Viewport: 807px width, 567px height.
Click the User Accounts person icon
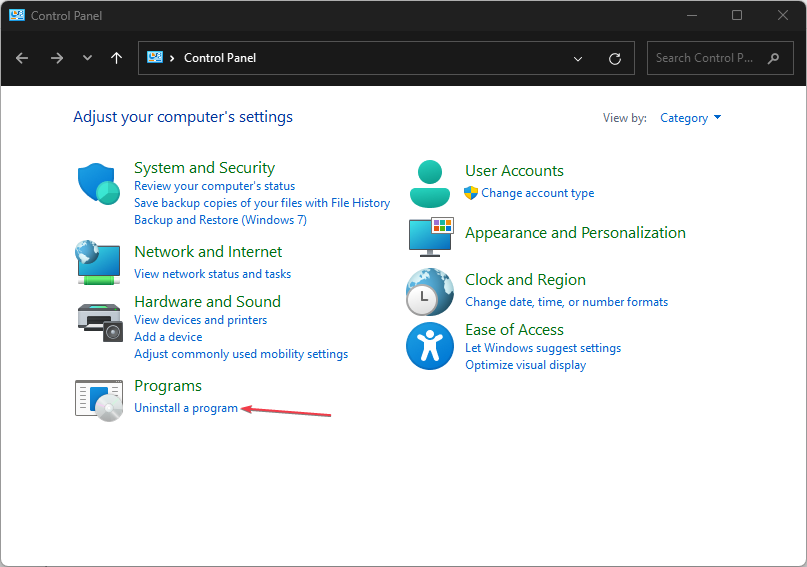pyautogui.click(x=430, y=182)
